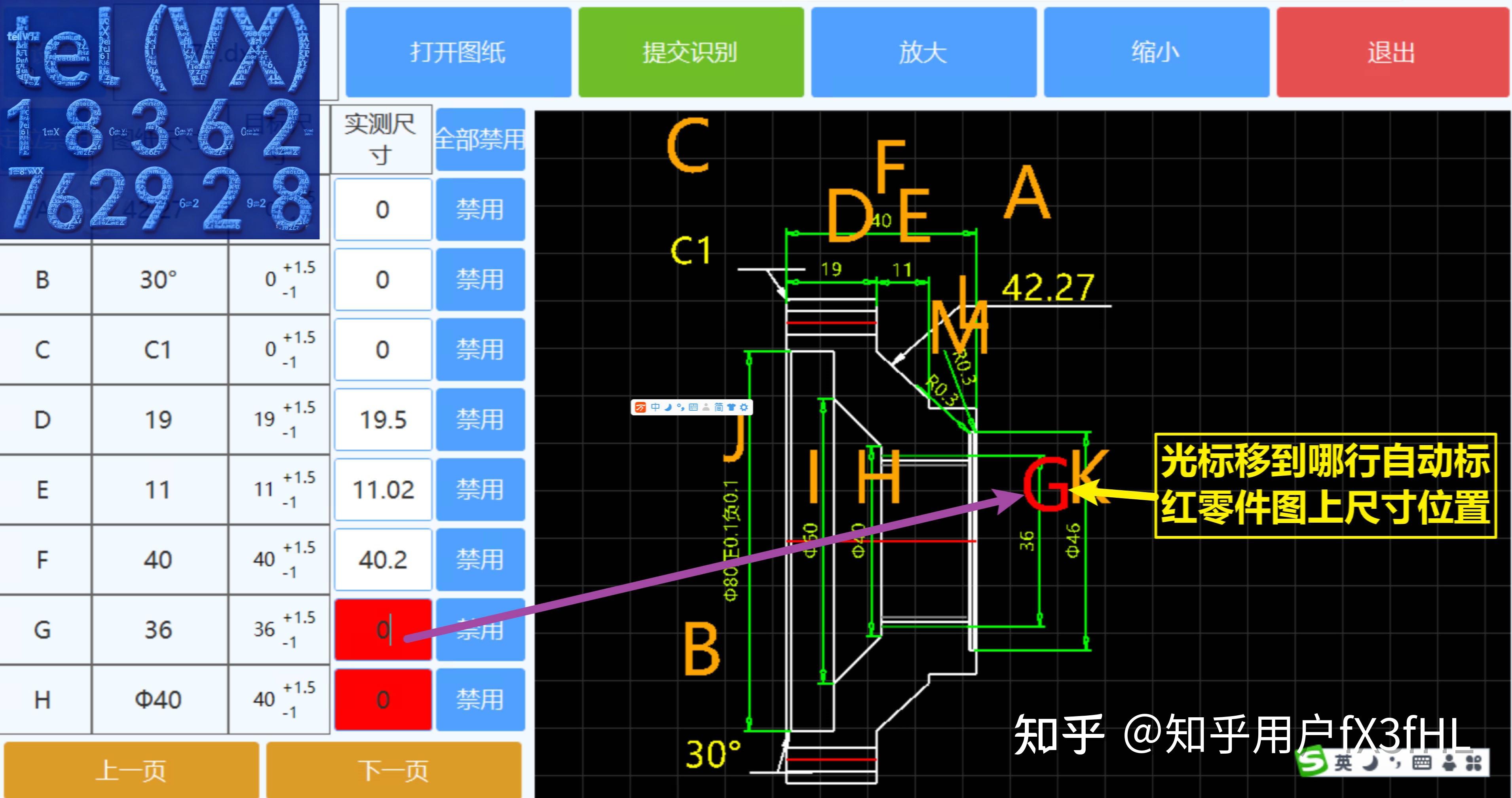This screenshot has height=798, width=1512.
Task: Click the 40 +1.5/-1 tolerance cell in row F
Action: [279, 560]
